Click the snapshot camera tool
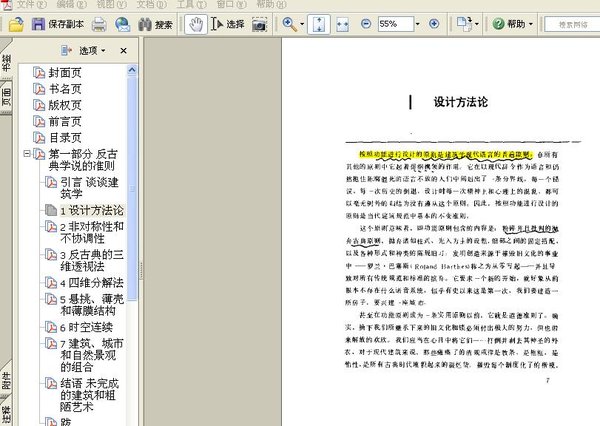Image resolution: width=600 pixels, height=426 pixels. 259,23
